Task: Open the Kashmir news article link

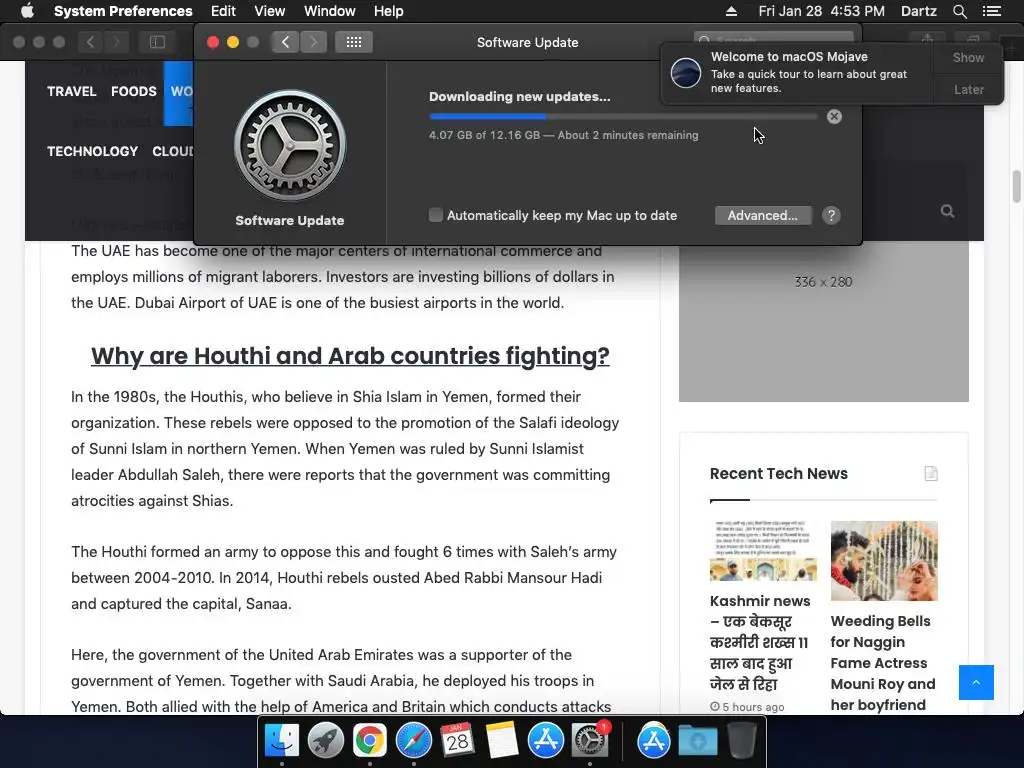Action: [x=760, y=642]
